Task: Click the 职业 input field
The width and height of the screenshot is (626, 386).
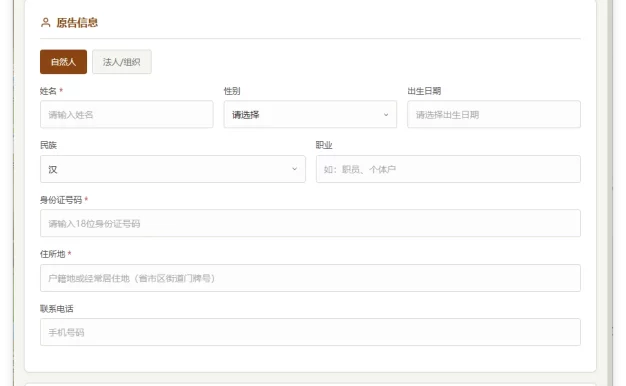Action: [x=448, y=169]
